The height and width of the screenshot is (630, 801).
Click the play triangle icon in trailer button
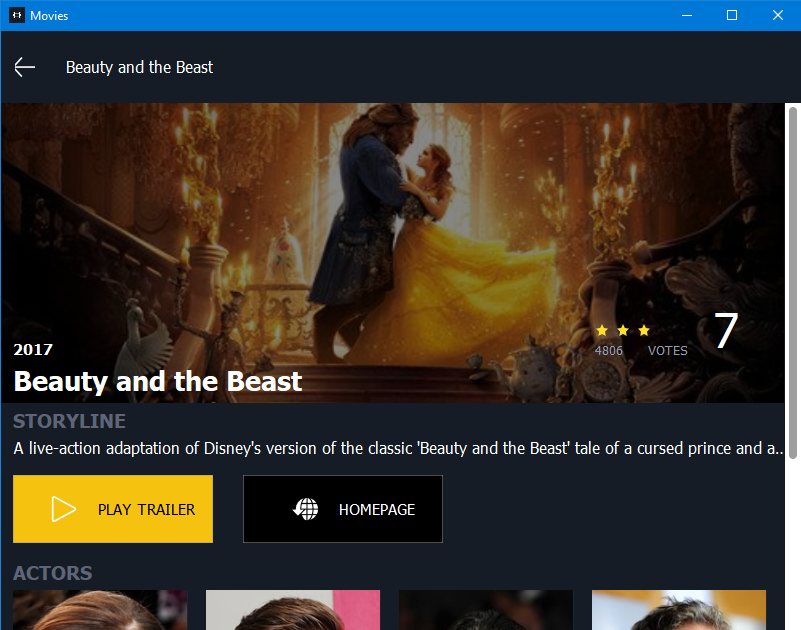63,509
